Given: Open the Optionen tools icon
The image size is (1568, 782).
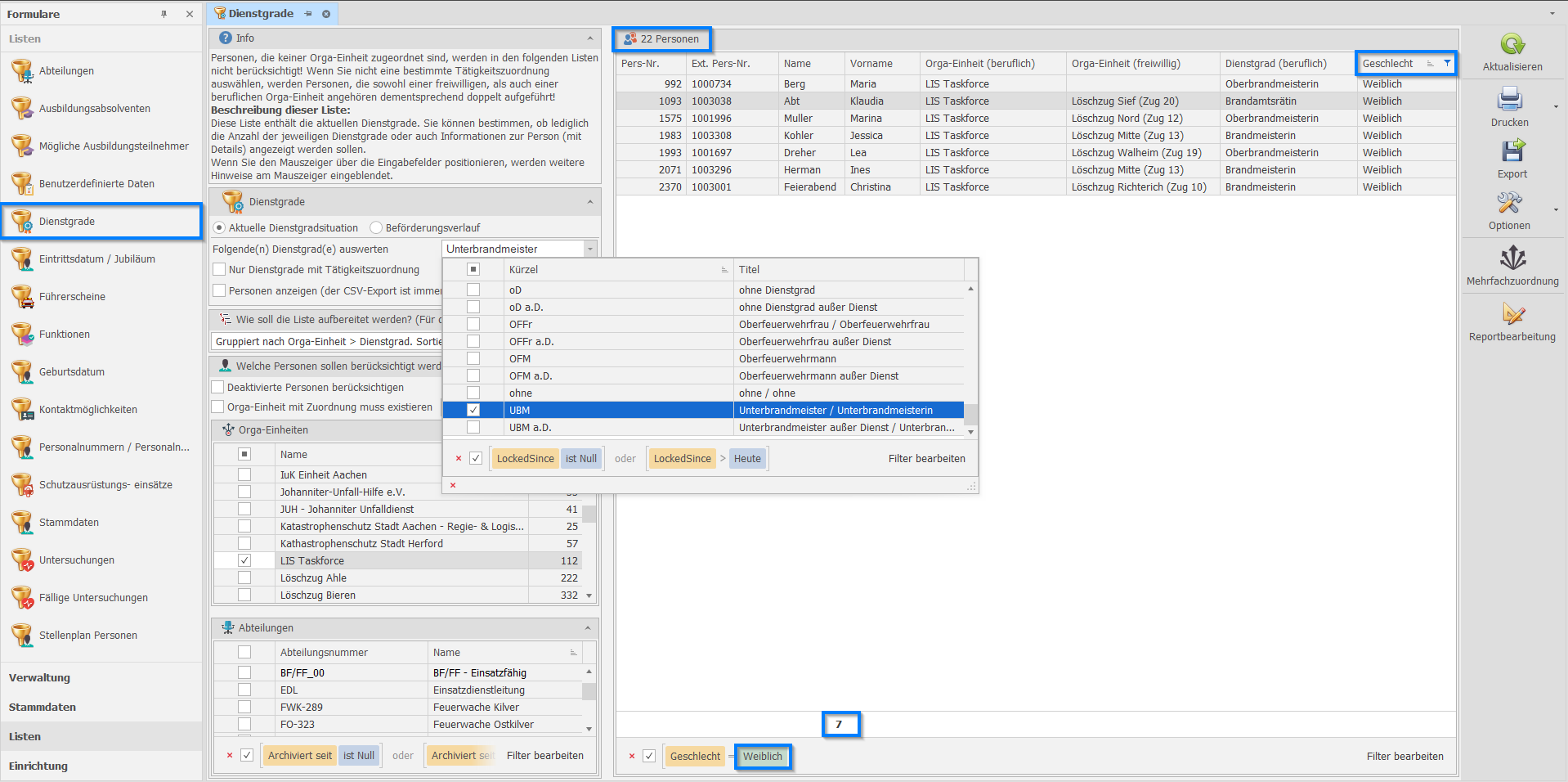Looking at the screenshot, I should click(1508, 204).
